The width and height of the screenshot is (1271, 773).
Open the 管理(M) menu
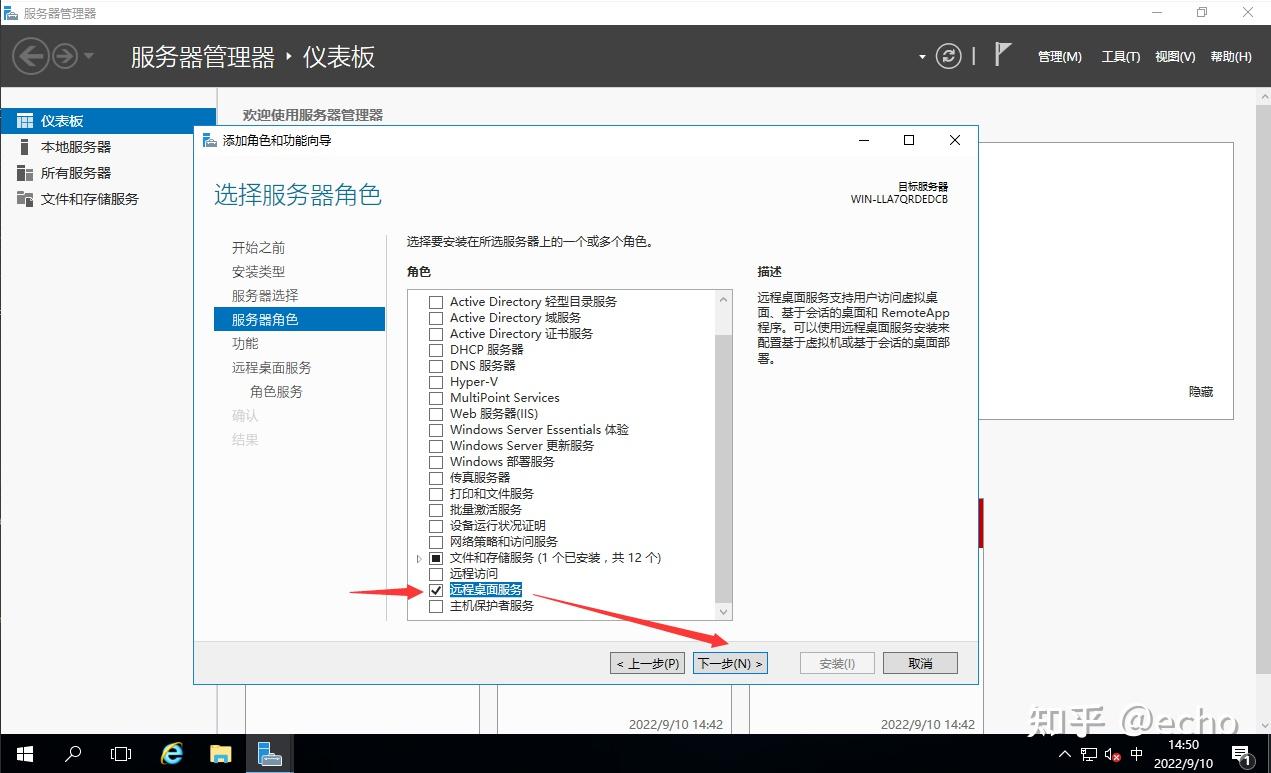pos(1059,57)
